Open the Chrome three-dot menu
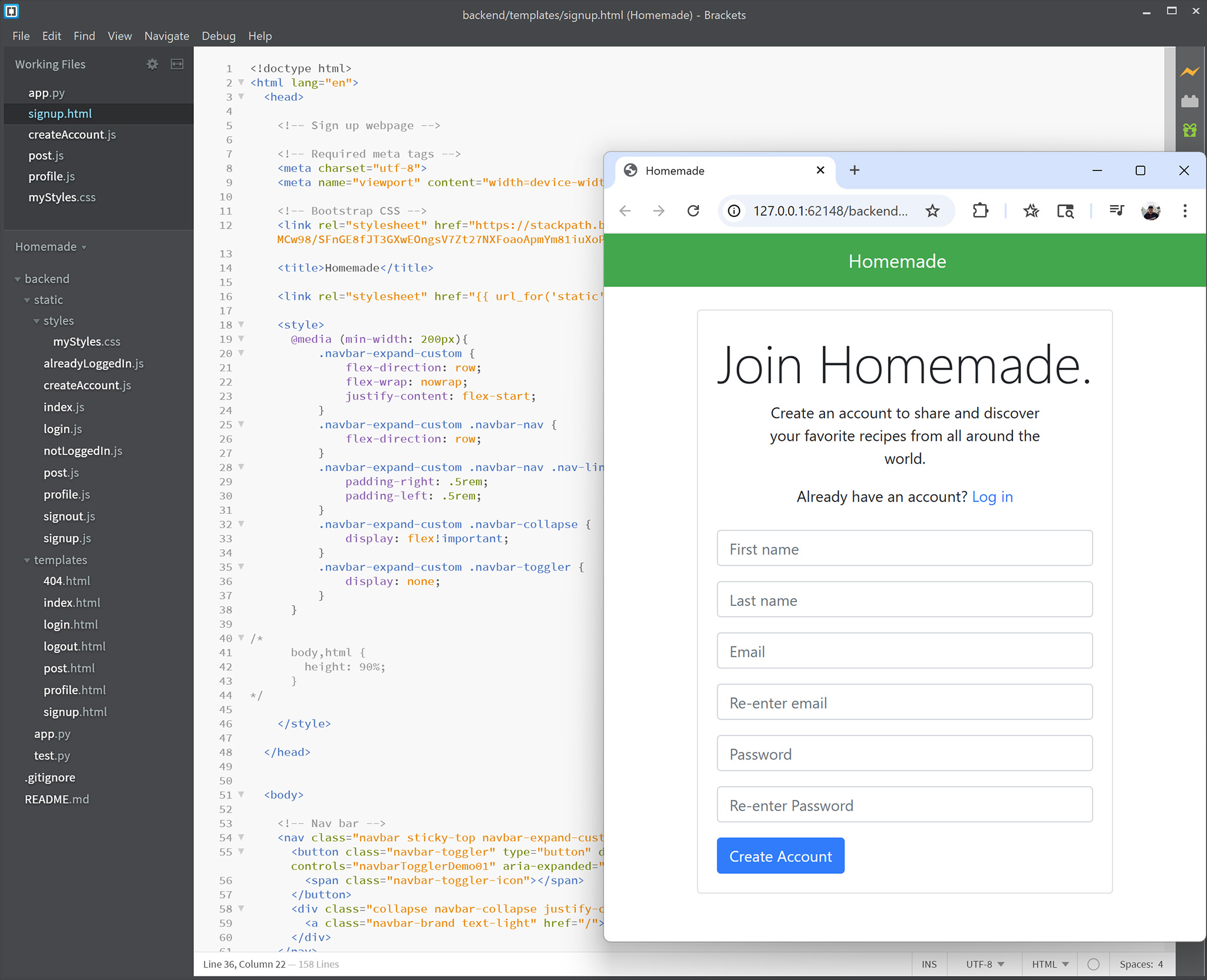The image size is (1207, 980). click(1185, 211)
